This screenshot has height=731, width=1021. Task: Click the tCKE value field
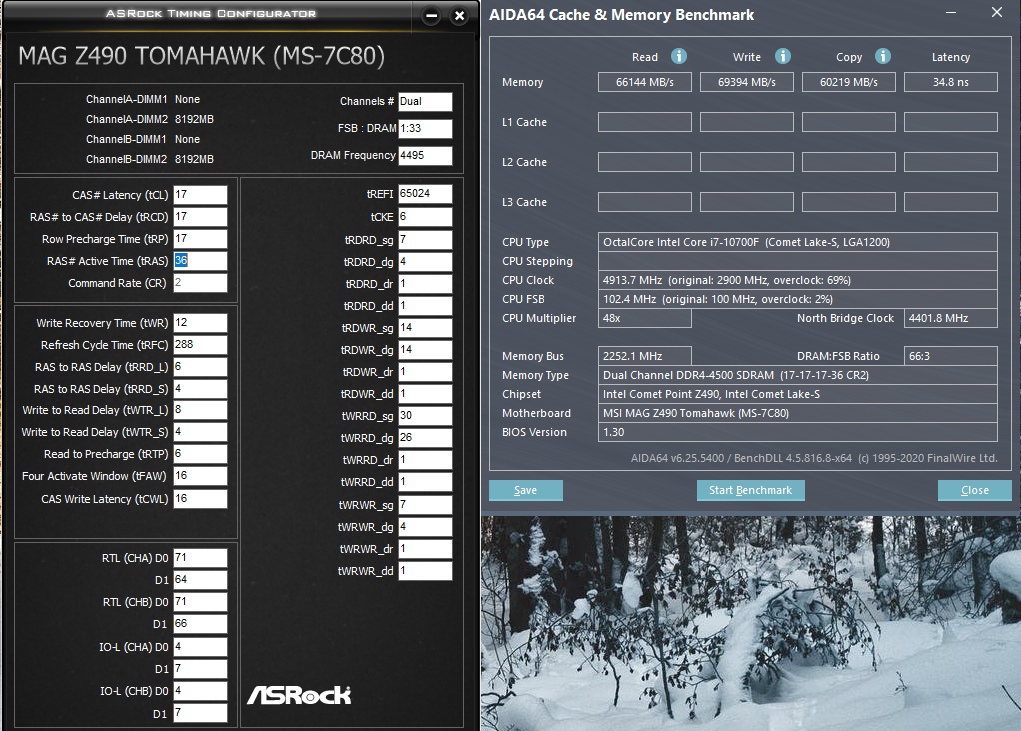pos(425,217)
